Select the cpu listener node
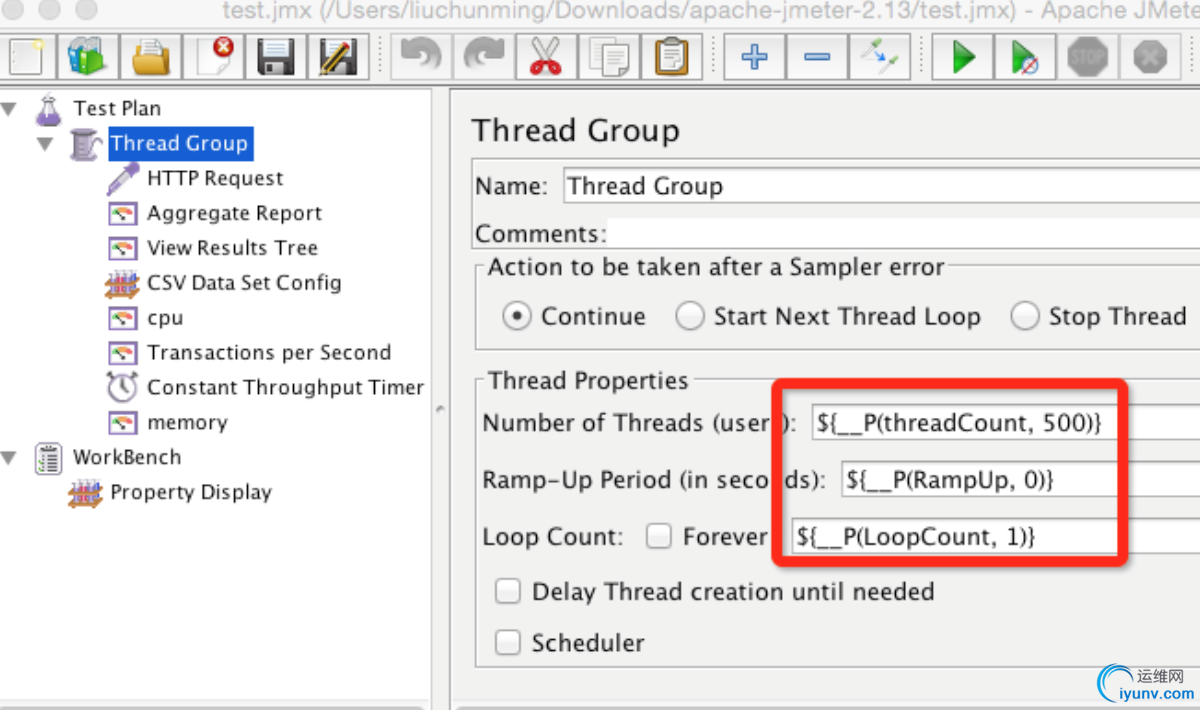 point(165,318)
